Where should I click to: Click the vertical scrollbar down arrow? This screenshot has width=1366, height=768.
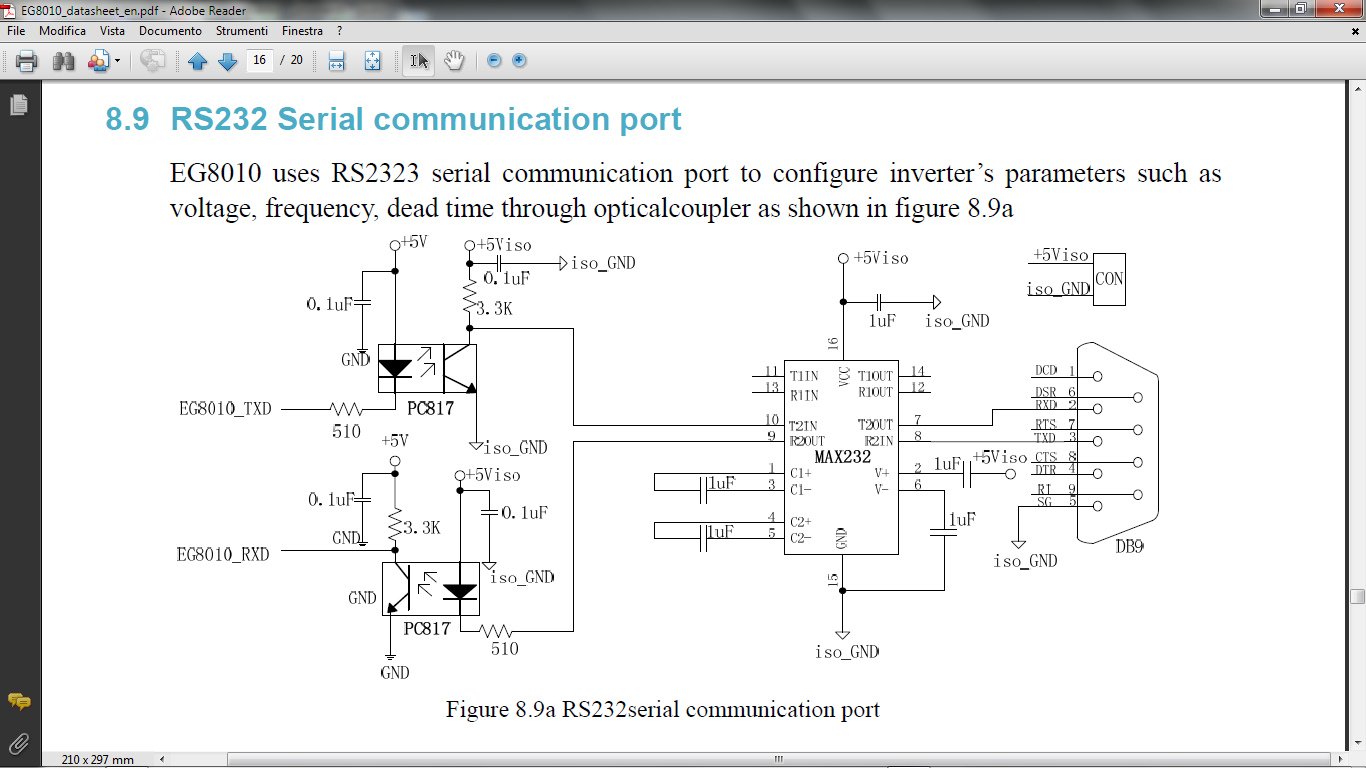(1357, 742)
